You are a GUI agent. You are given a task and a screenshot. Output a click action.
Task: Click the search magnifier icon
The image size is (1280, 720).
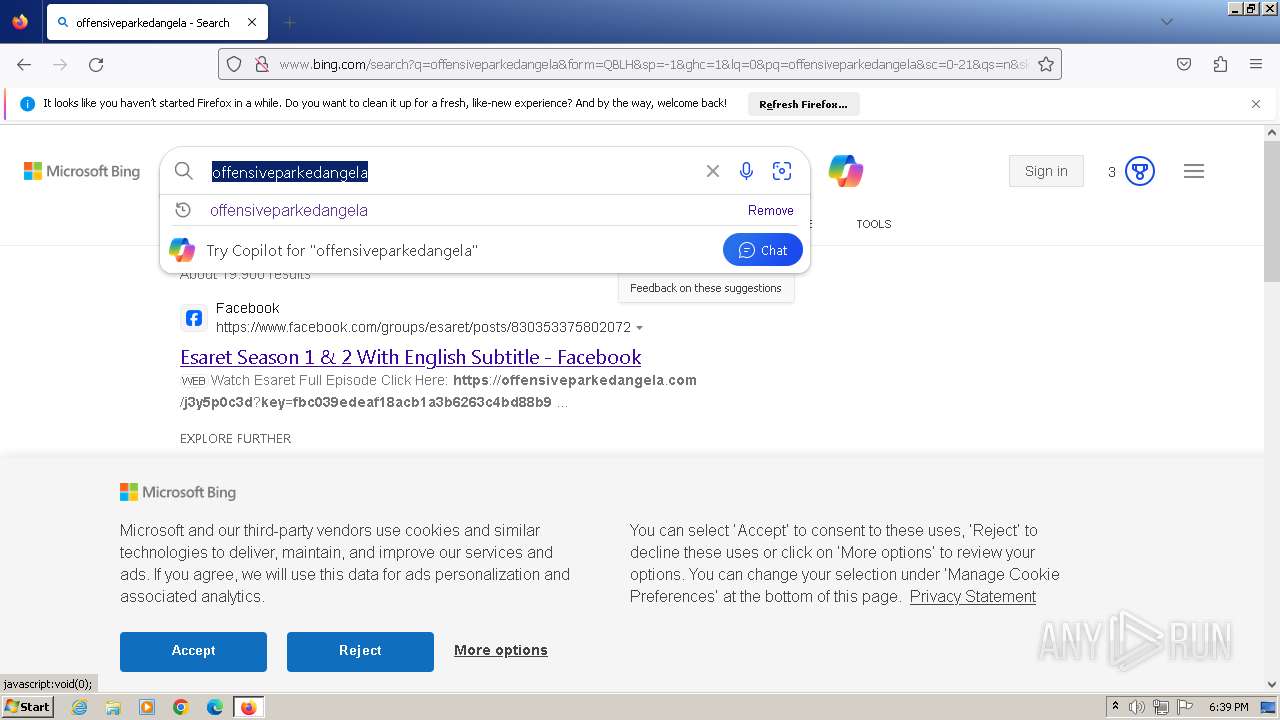pyautogui.click(x=184, y=171)
